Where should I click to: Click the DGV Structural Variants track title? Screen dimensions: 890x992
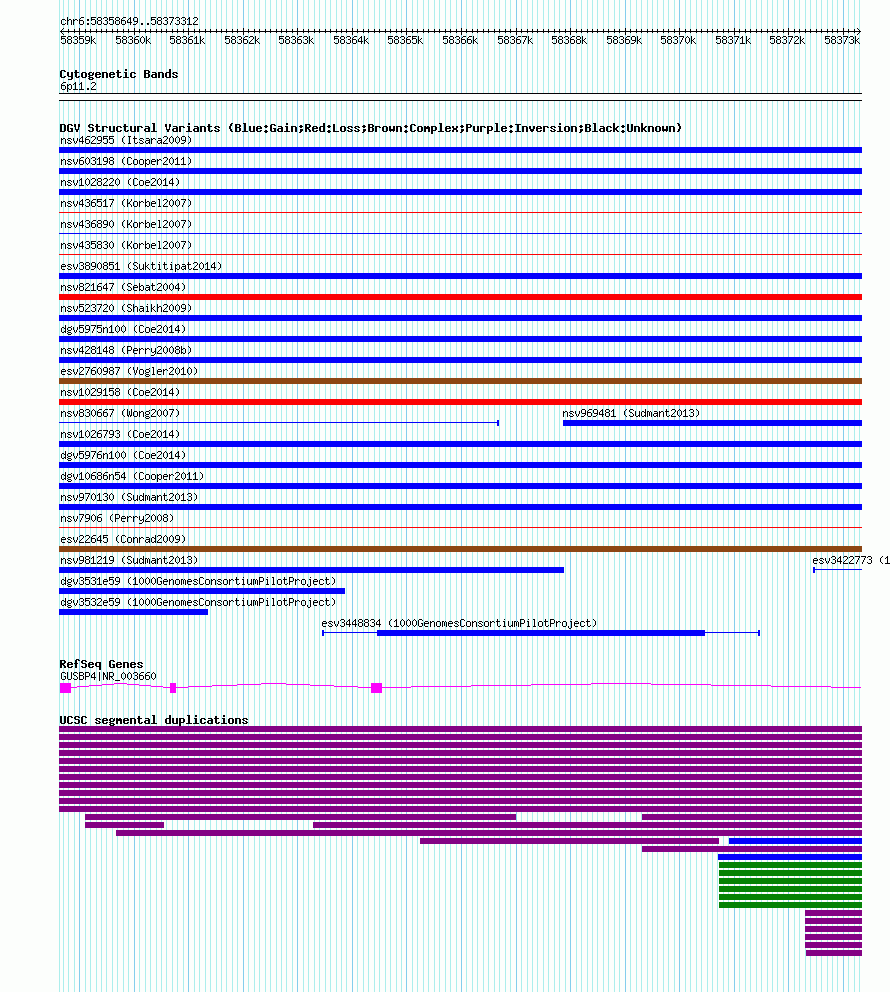point(371,128)
